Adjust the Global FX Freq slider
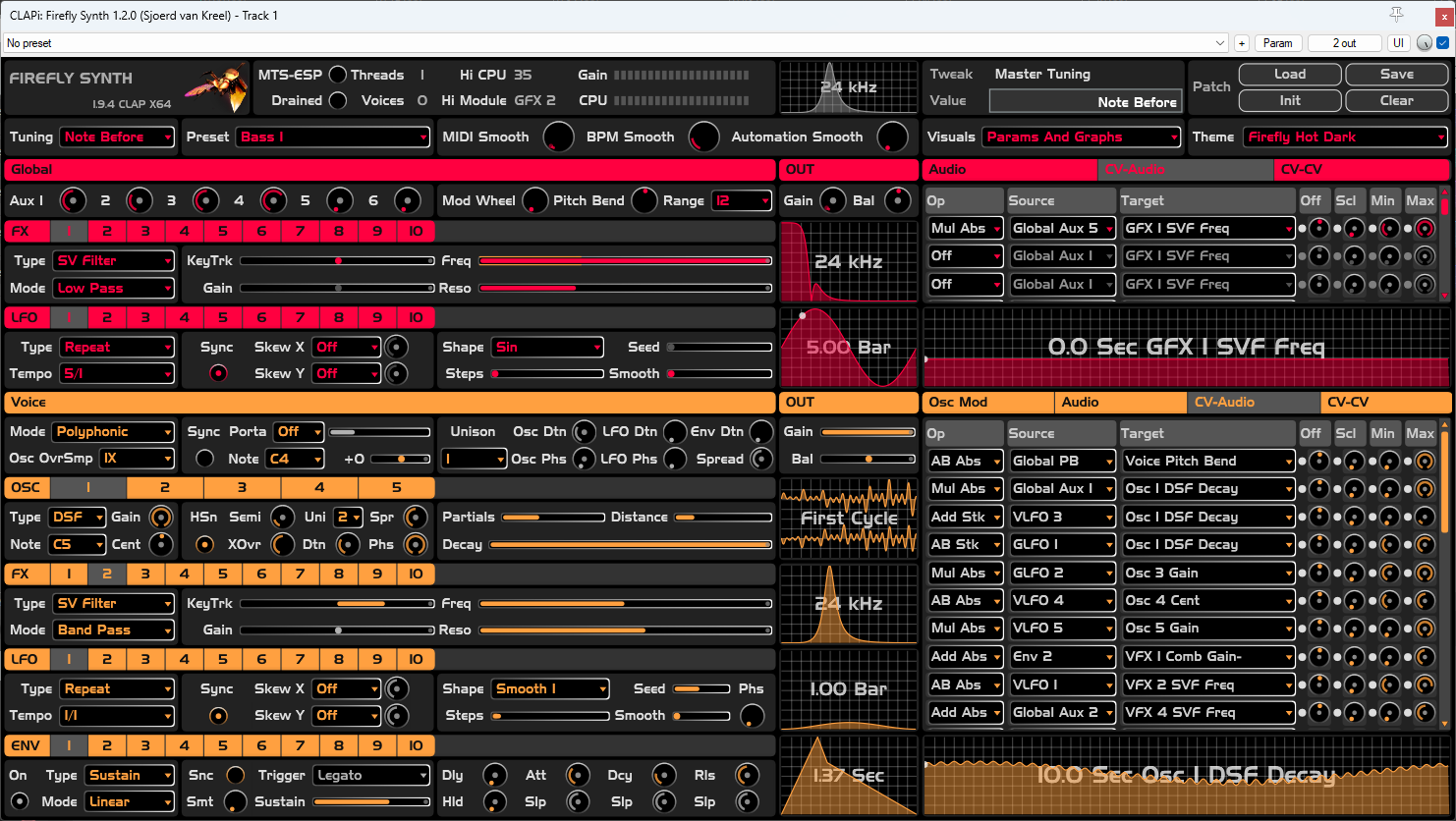 click(626, 261)
